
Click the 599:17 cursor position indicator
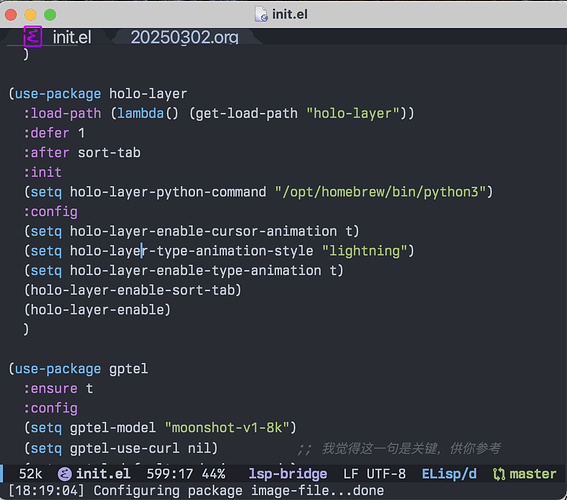pos(170,474)
